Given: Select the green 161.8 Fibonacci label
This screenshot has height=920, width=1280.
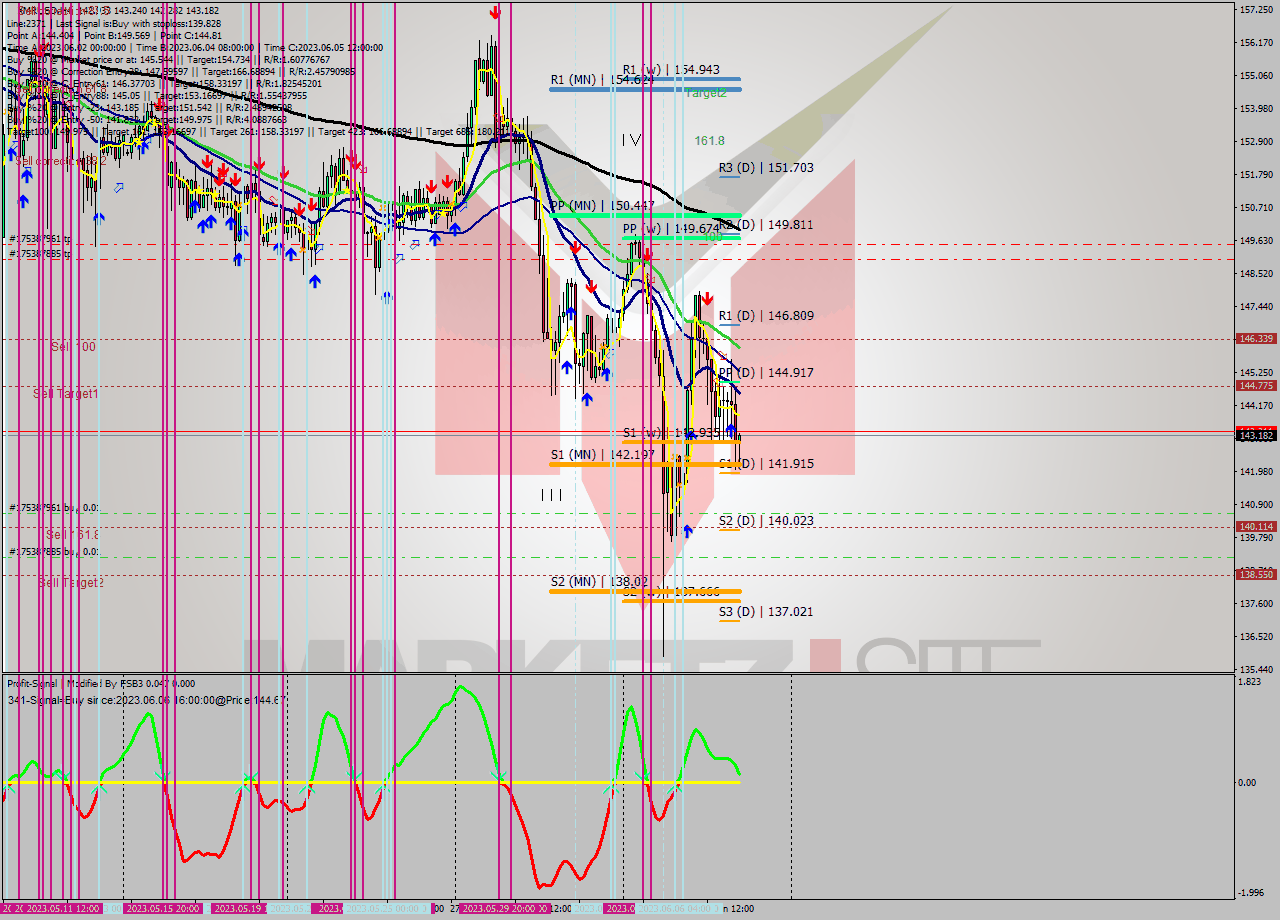Looking at the screenshot, I should click(708, 141).
